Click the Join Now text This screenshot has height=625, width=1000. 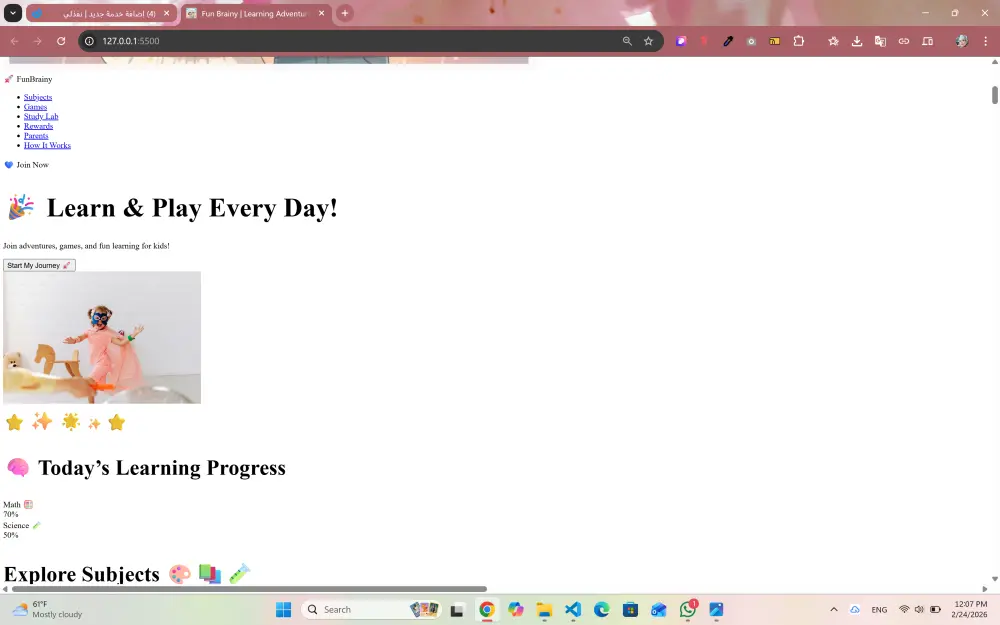pyautogui.click(x=33, y=165)
